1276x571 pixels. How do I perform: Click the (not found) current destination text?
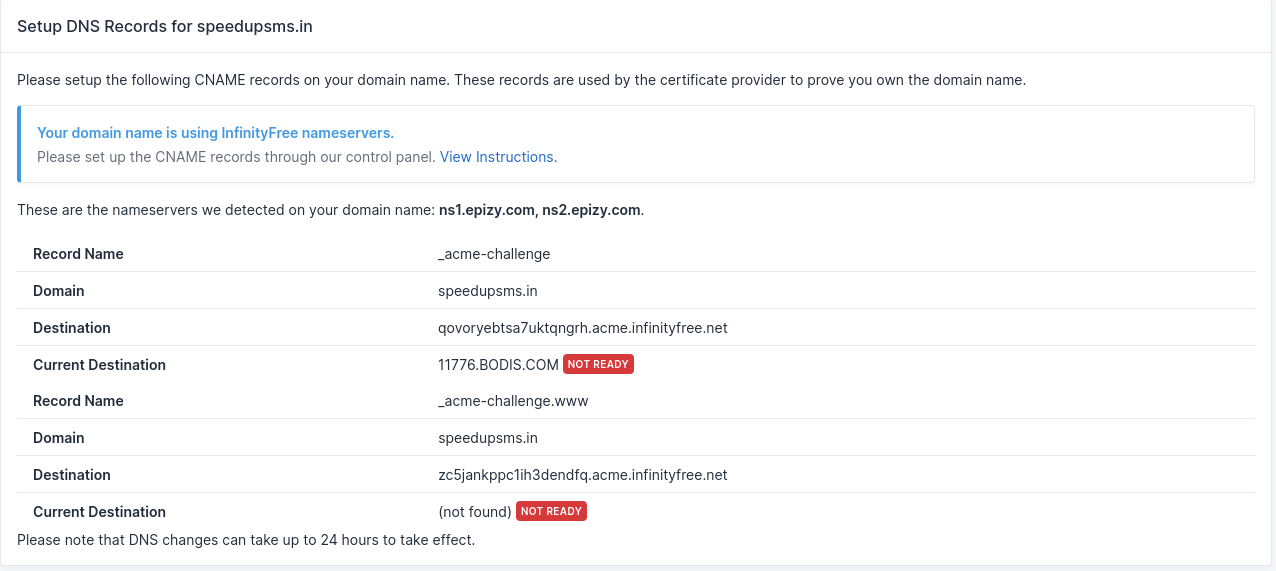pyautogui.click(x=475, y=512)
